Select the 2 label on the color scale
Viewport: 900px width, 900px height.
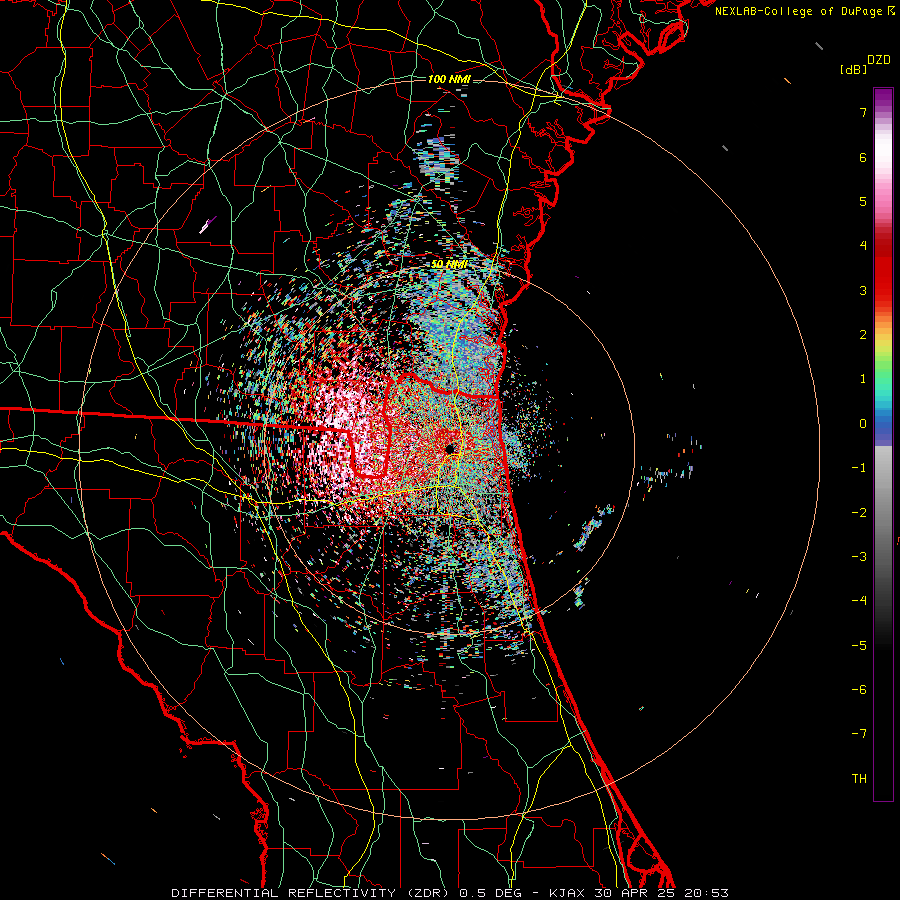pyautogui.click(x=863, y=335)
